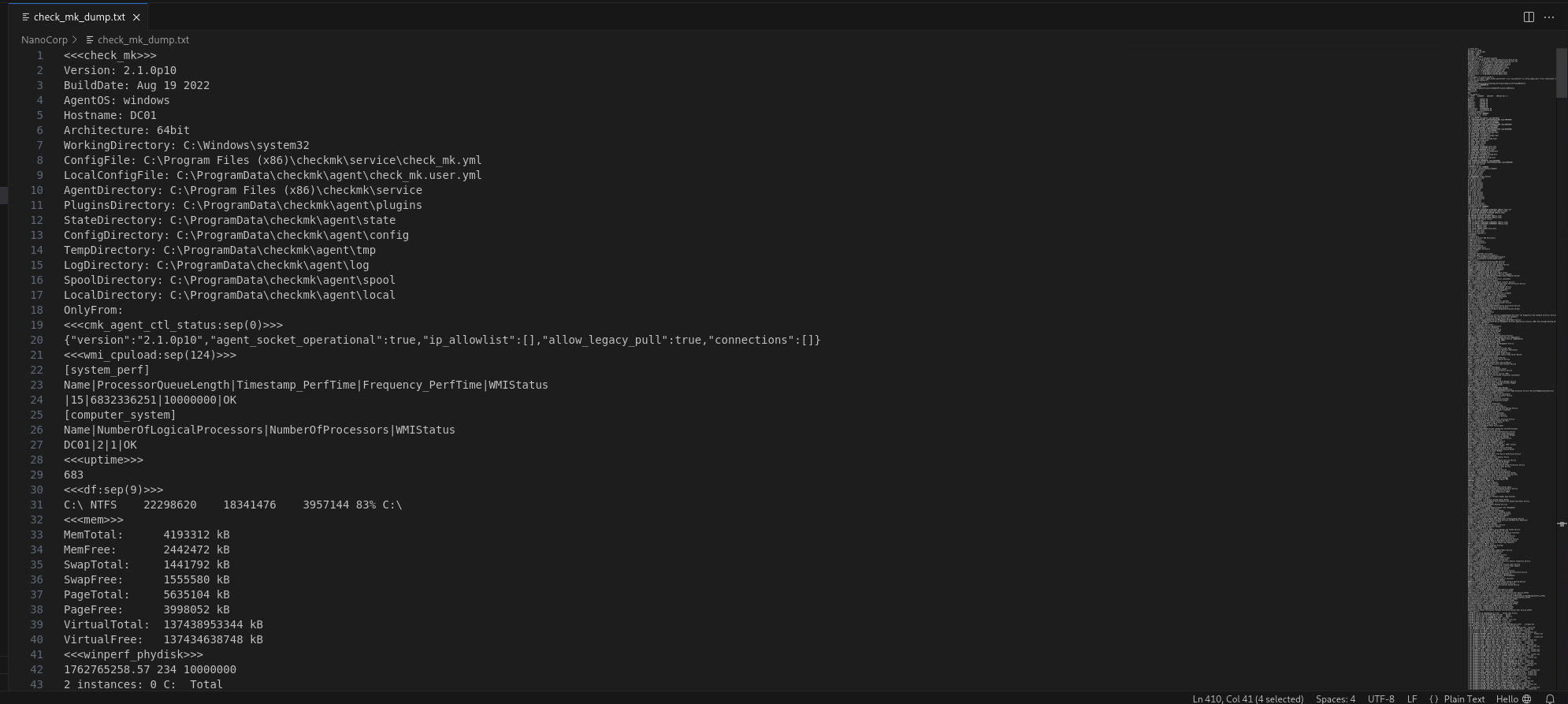
Task: Change indentation via Spaces: 4
Action: click(x=1335, y=698)
